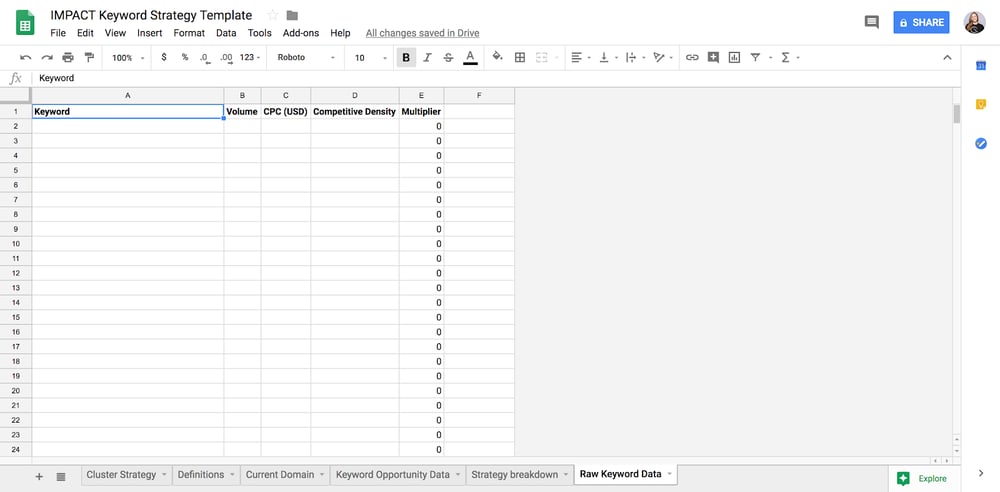
Task: Star the document title
Action: (x=272, y=15)
